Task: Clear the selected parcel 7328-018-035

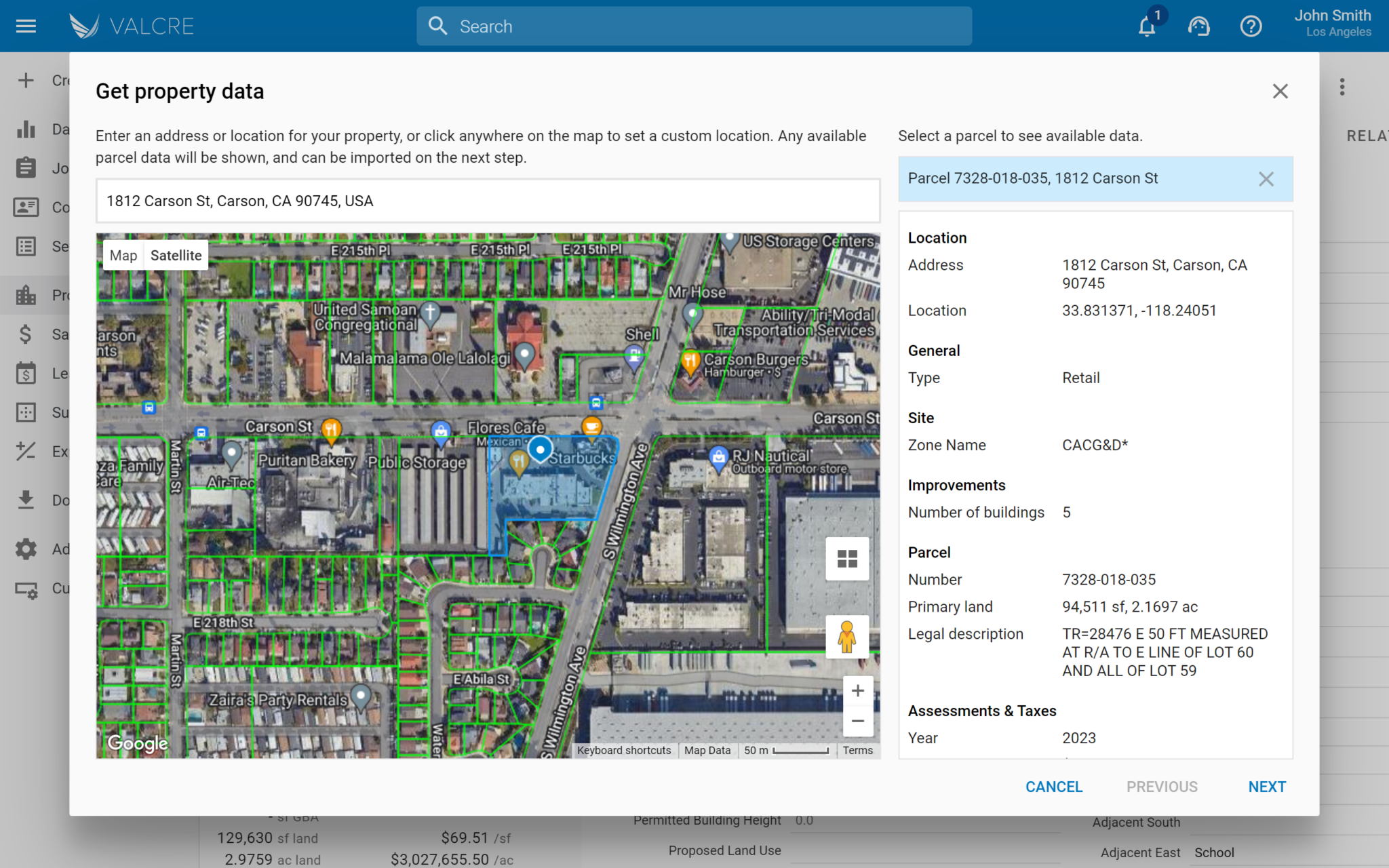Action: [x=1266, y=179]
